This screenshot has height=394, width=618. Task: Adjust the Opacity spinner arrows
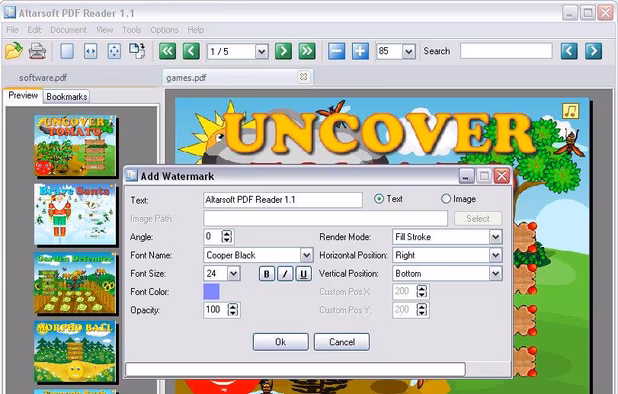pyautogui.click(x=233, y=310)
